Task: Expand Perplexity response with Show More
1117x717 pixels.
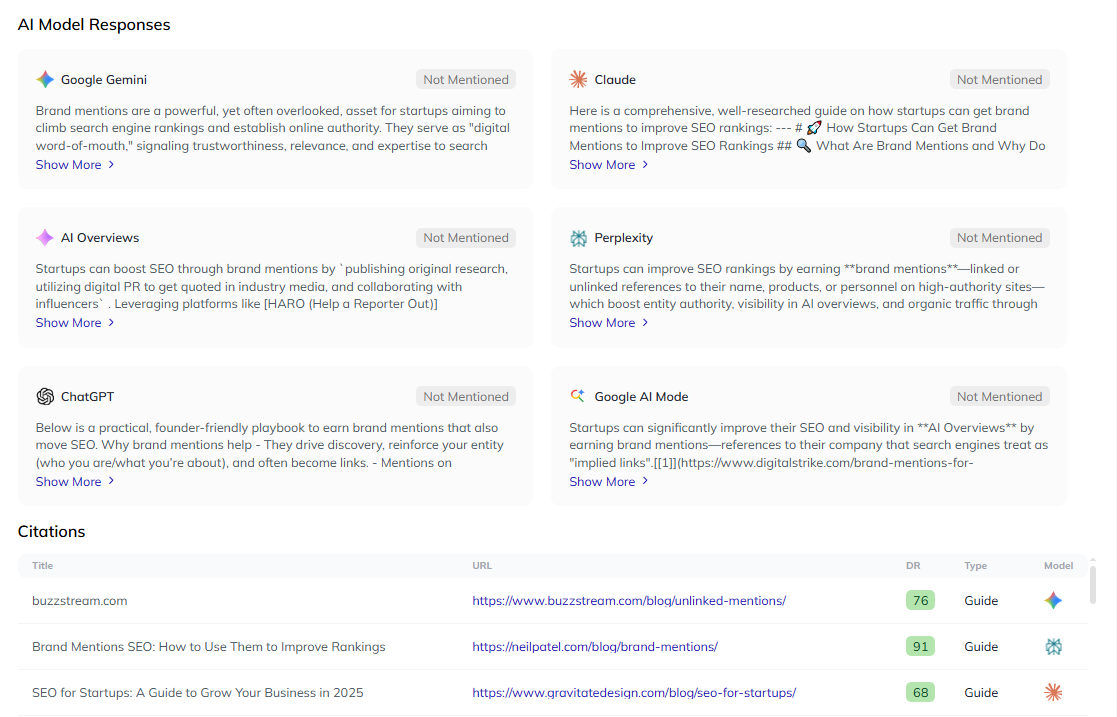Action: [608, 323]
